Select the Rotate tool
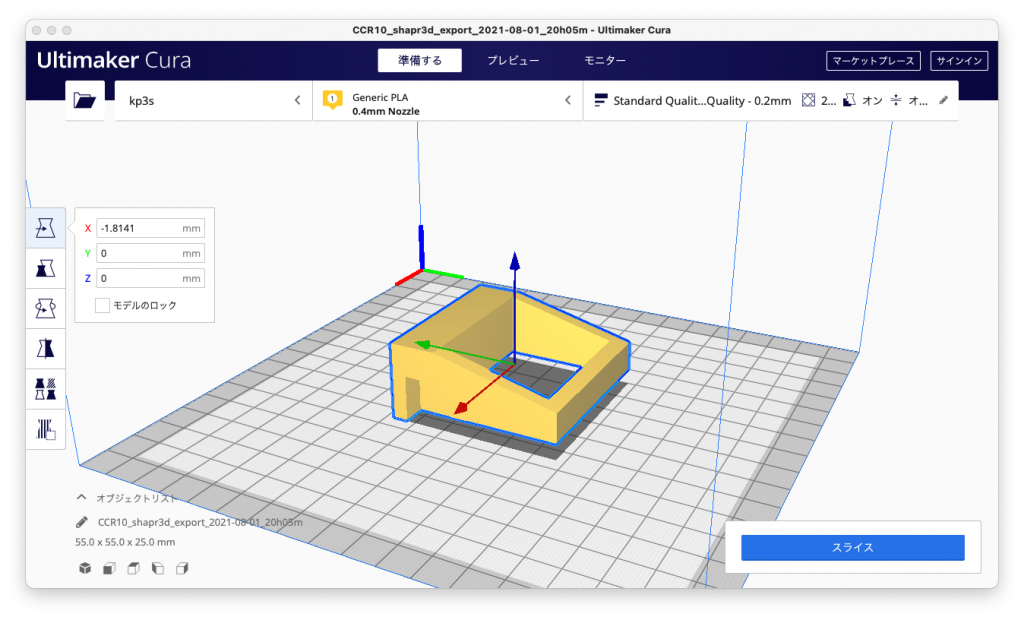The image size is (1024, 620). click(46, 308)
